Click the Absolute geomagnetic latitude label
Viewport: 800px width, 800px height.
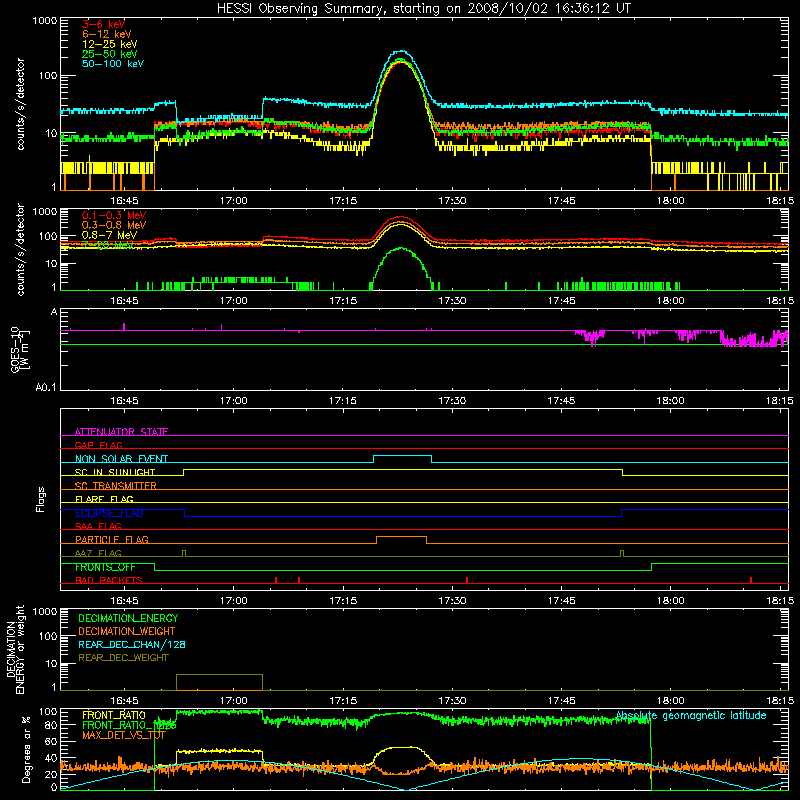point(691,715)
